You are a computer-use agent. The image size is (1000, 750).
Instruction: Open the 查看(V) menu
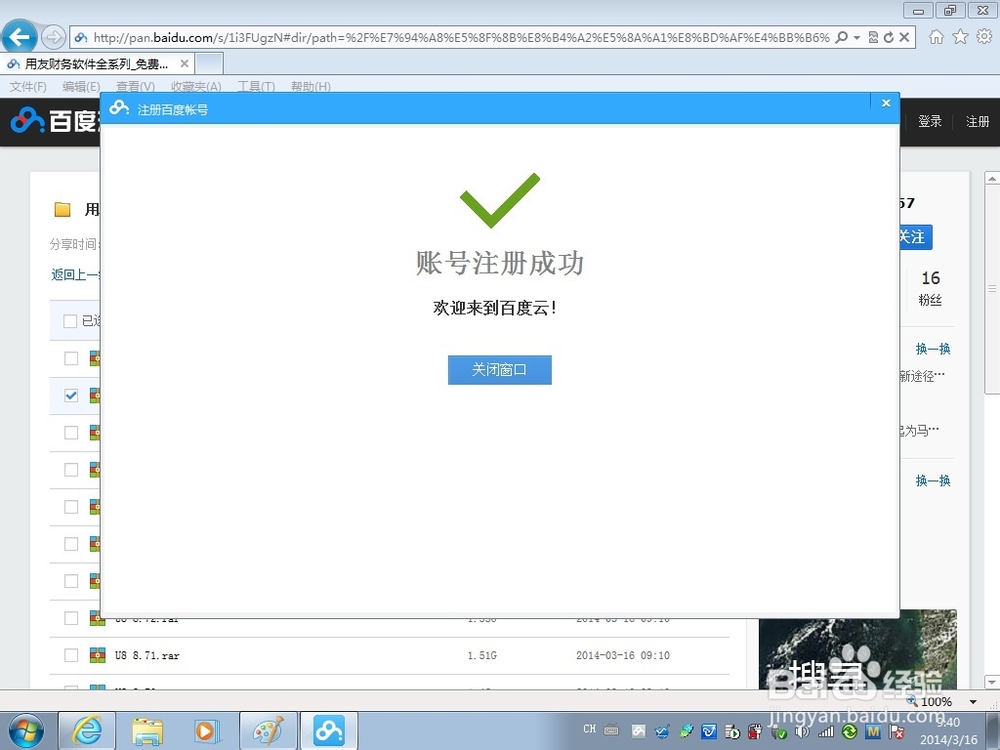coord(135,86)
